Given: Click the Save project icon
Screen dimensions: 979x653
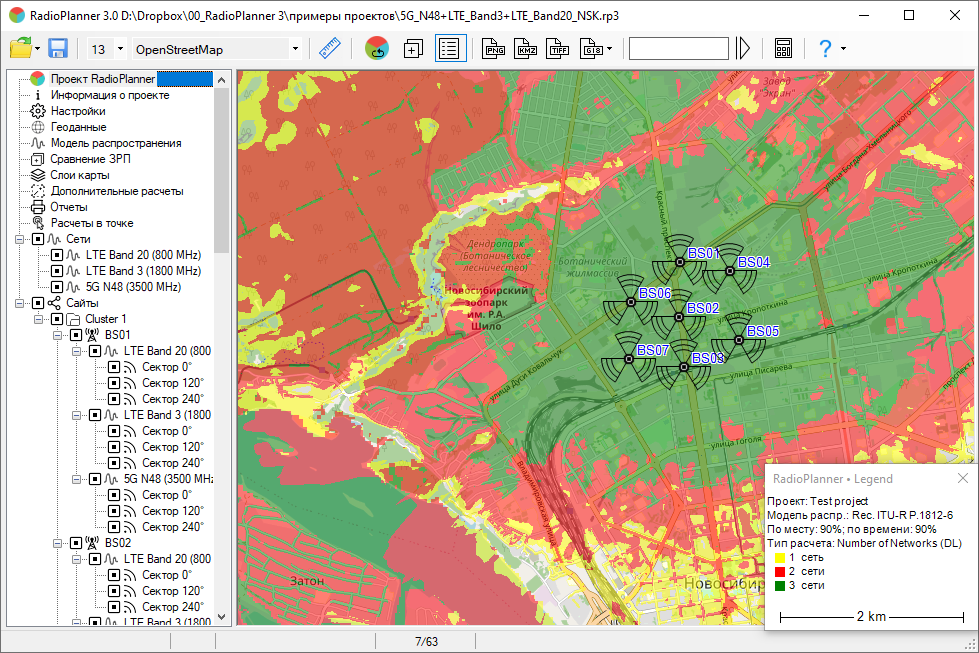Looking at the screenshot, I should (57, 48).
